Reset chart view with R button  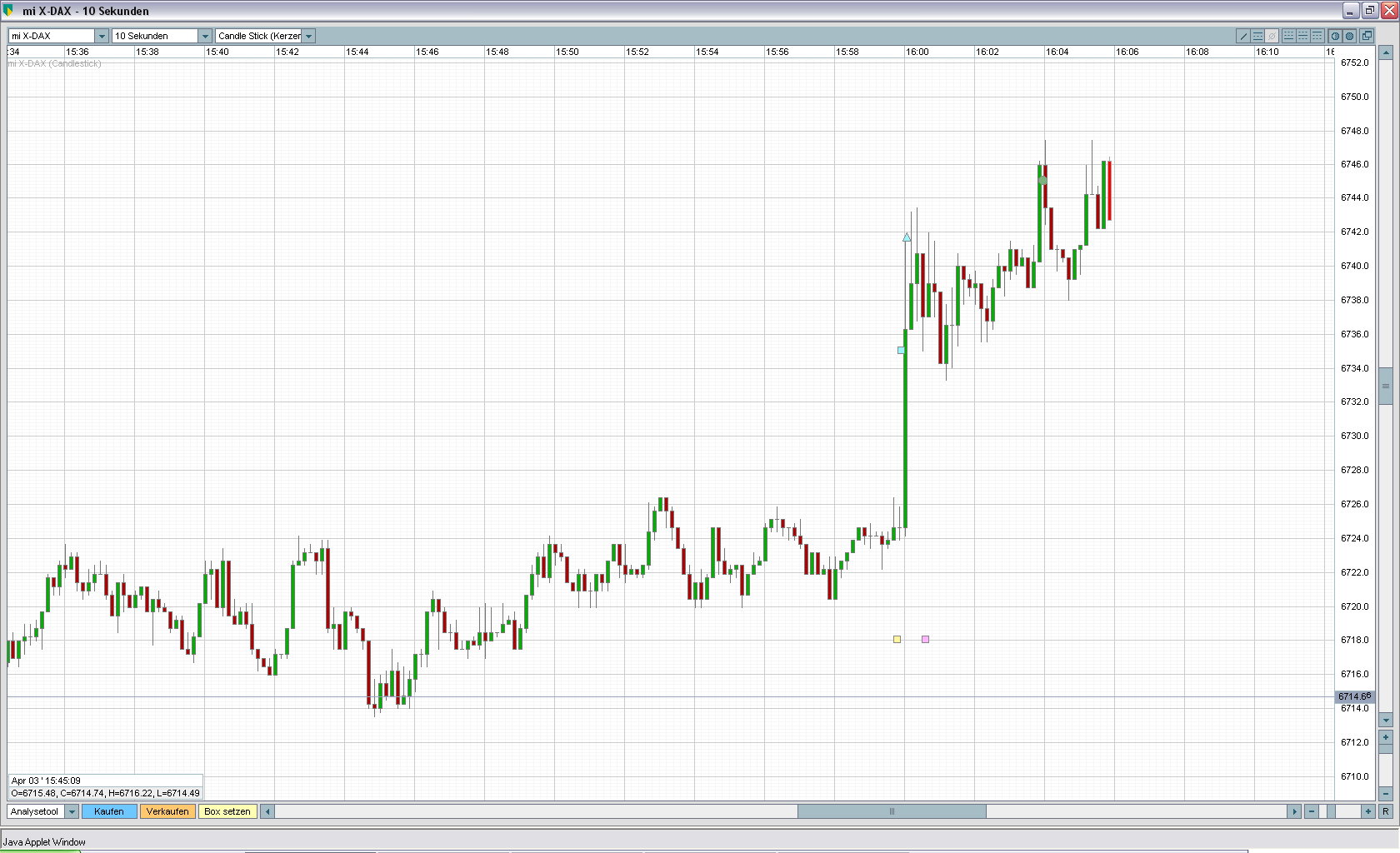click(1386, 811)
